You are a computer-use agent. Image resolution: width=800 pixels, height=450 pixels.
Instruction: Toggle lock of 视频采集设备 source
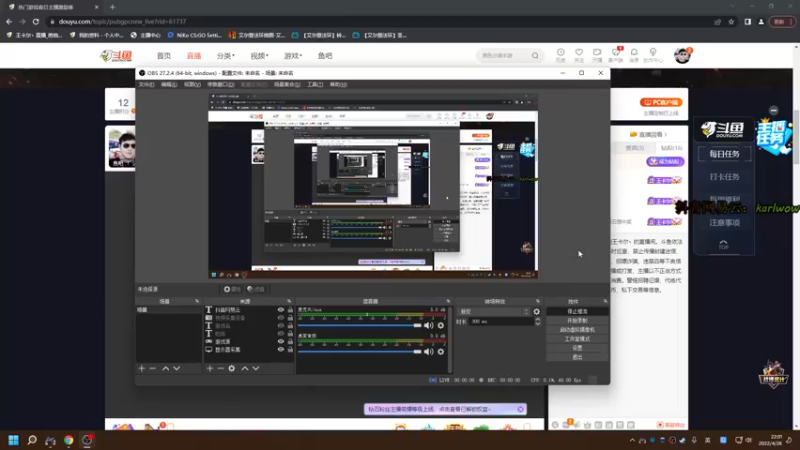[x=290, y=317]
